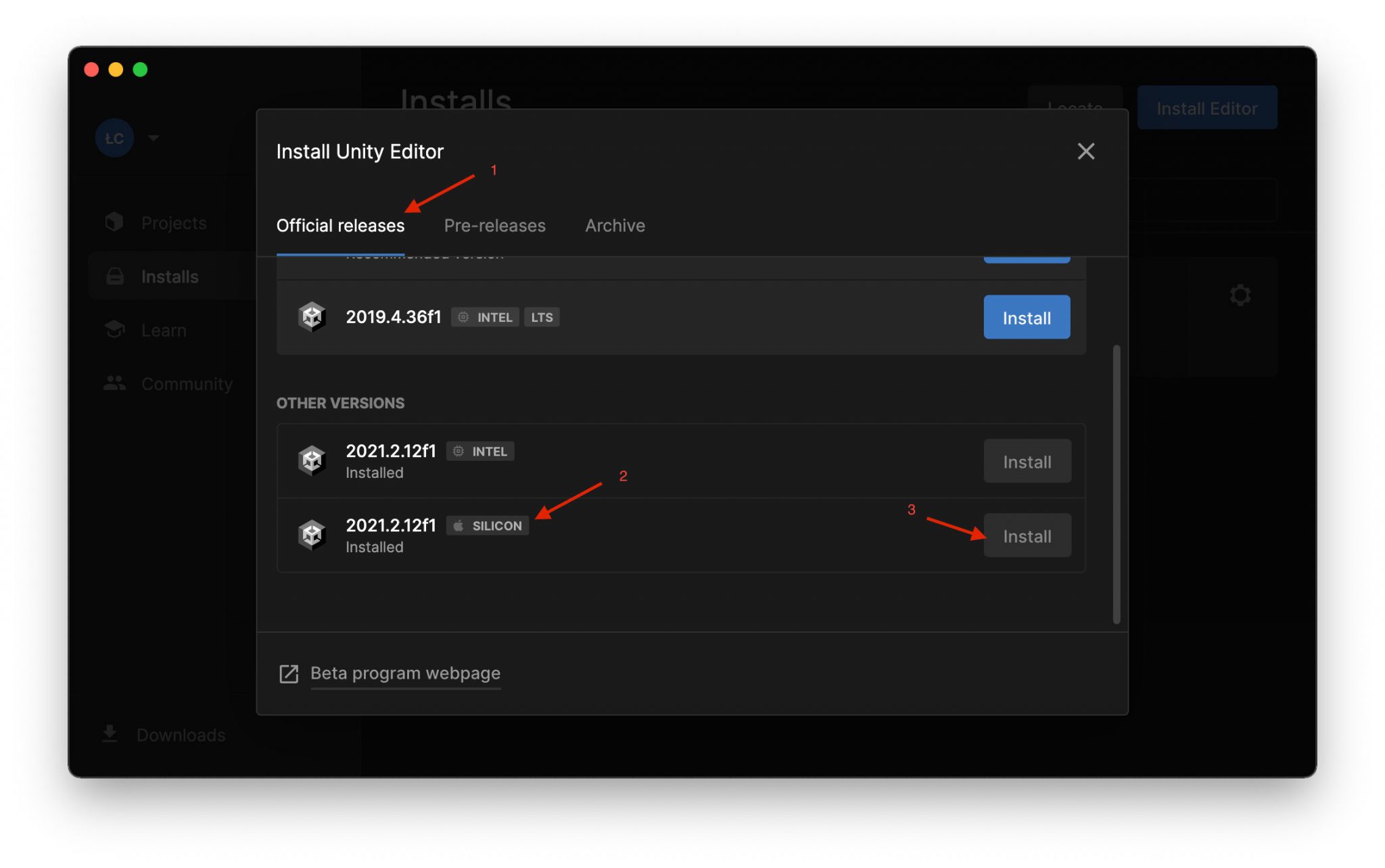Click the Downloads icon at bottom left
Image resolution: width=1385 pixels, height=868 pixels.
(109, 734)
